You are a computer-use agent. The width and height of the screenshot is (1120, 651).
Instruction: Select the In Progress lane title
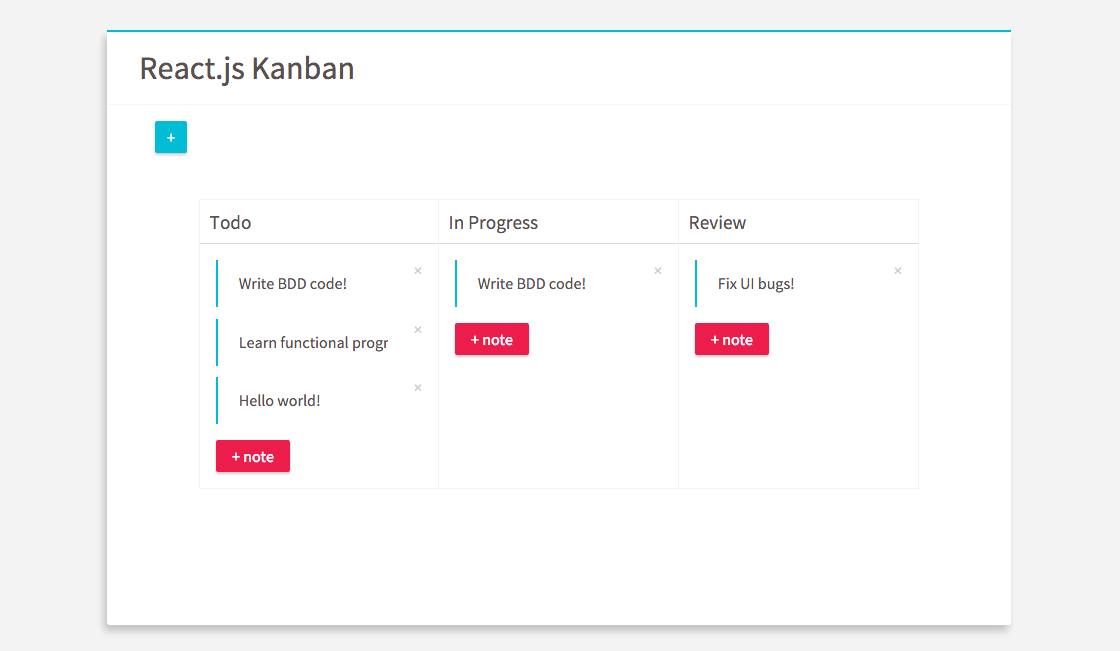click(x=493, y=223)
